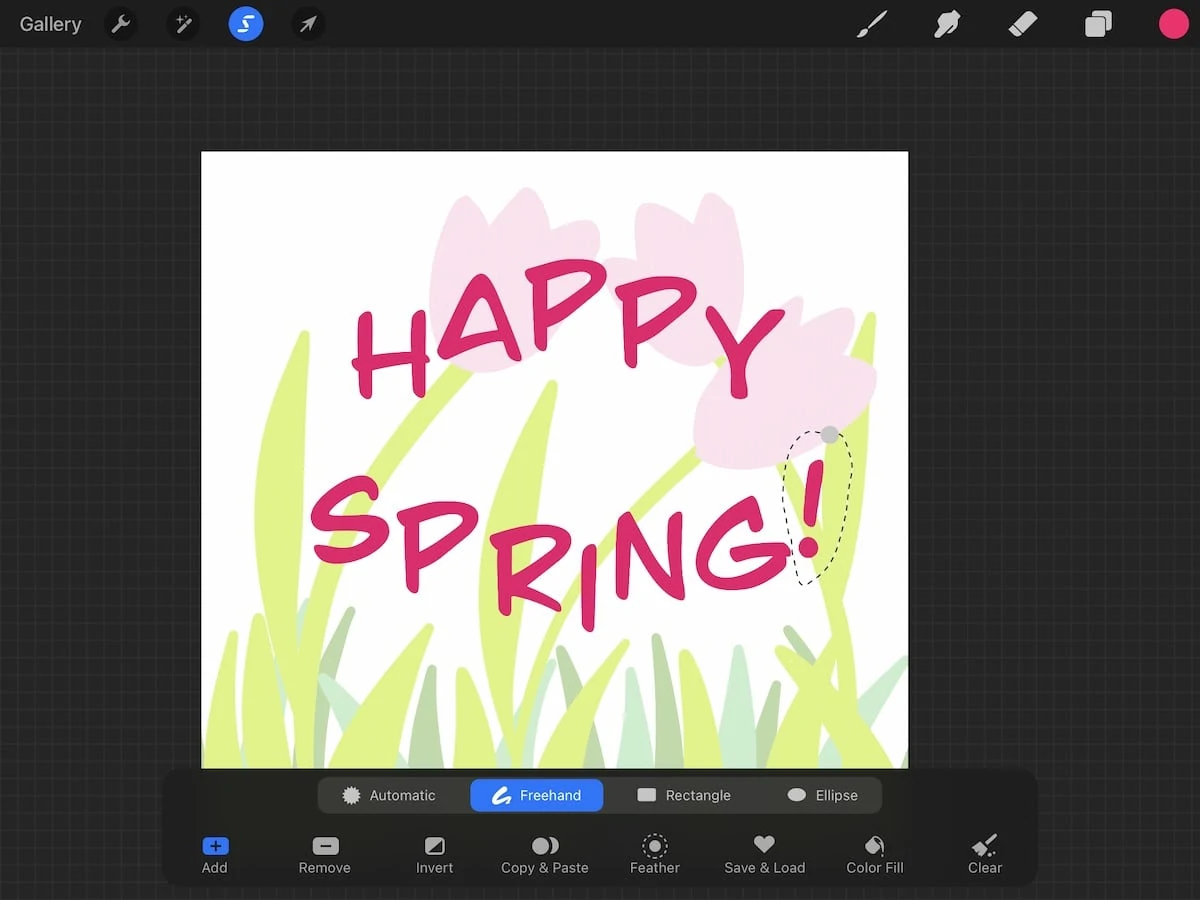The width and height of the screenshot is (1200, 900).
Task: Switch to Rectangle selection mode
Action: point(684,796)
